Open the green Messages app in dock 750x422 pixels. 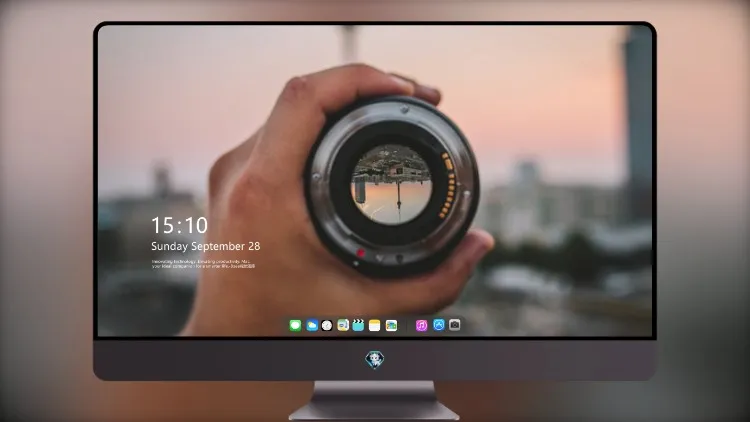pos(295,325)
